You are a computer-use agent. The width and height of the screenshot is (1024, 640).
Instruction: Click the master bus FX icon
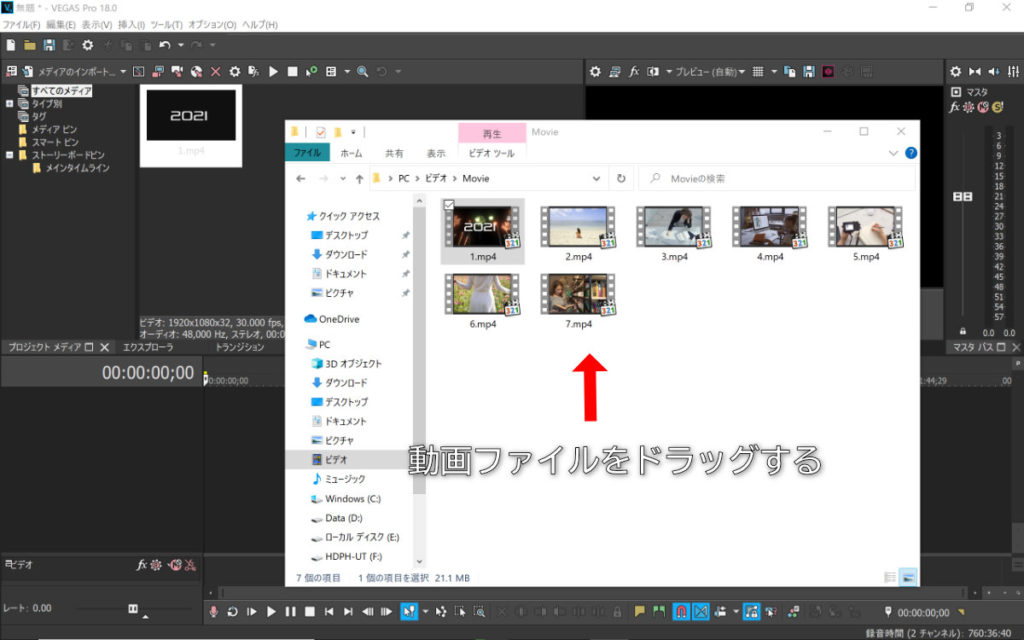tap(955, 107)
